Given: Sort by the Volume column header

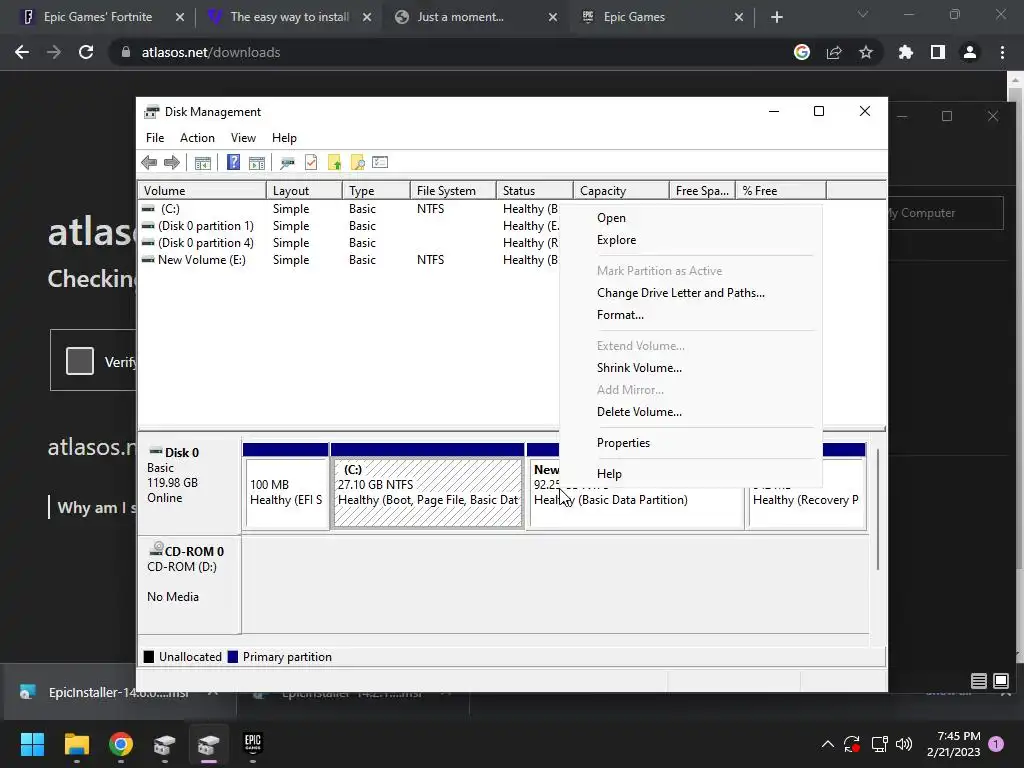Looking at the screenshot, I should tap(202, 191).
